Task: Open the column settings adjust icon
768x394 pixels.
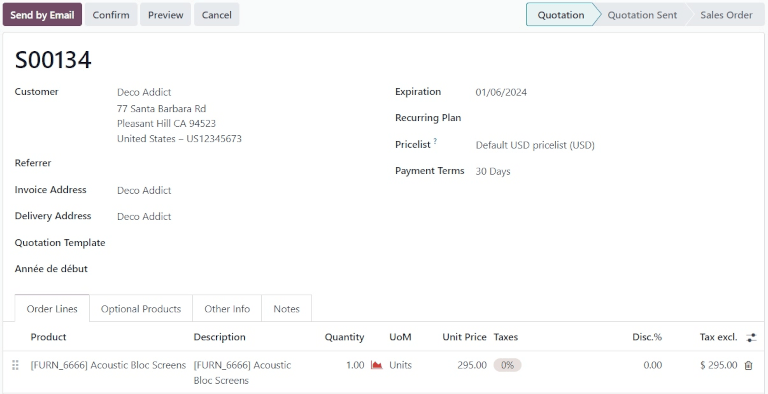Action: 751,337
